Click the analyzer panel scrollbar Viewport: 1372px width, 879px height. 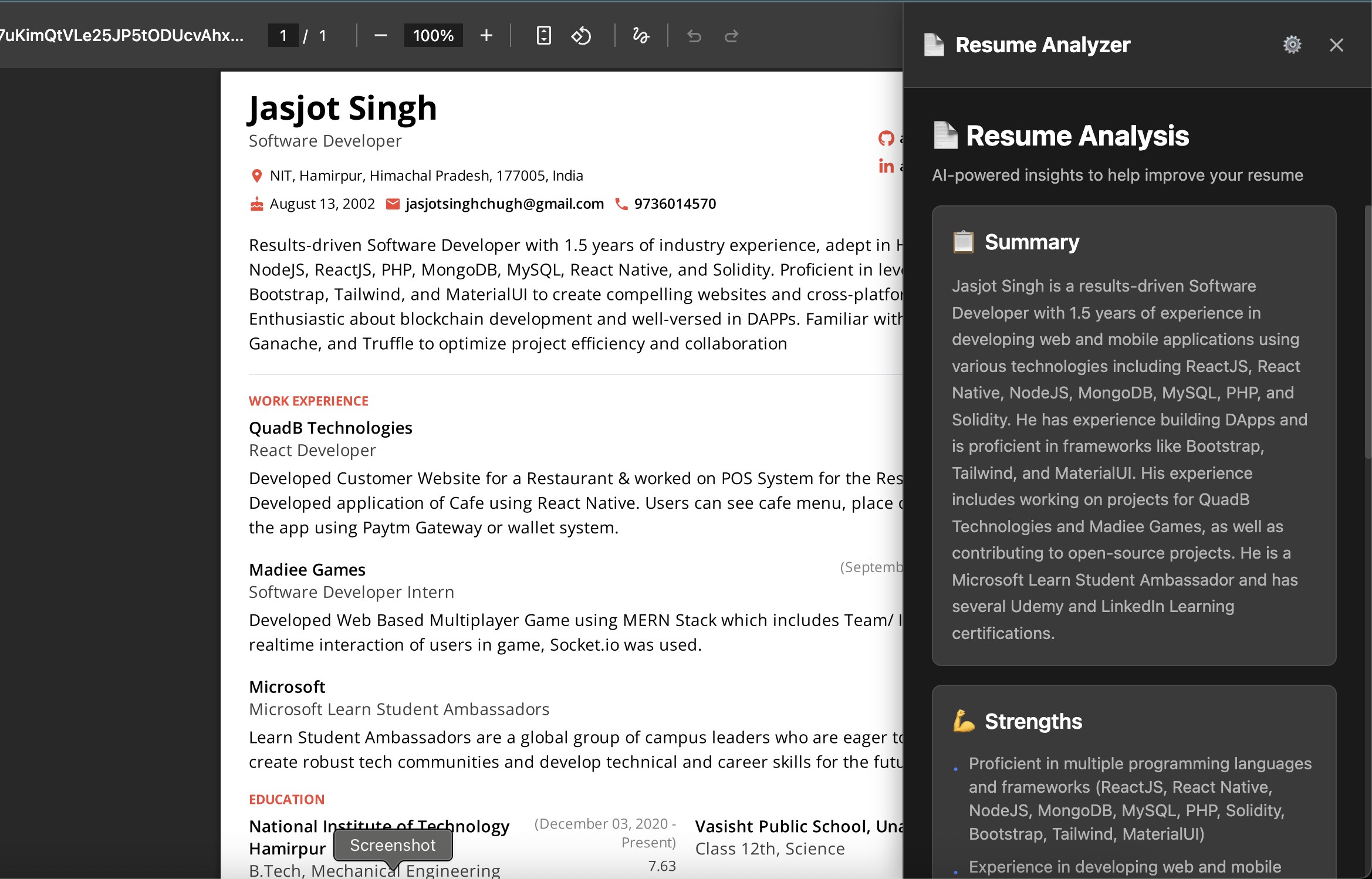[x=1367, y=332]
